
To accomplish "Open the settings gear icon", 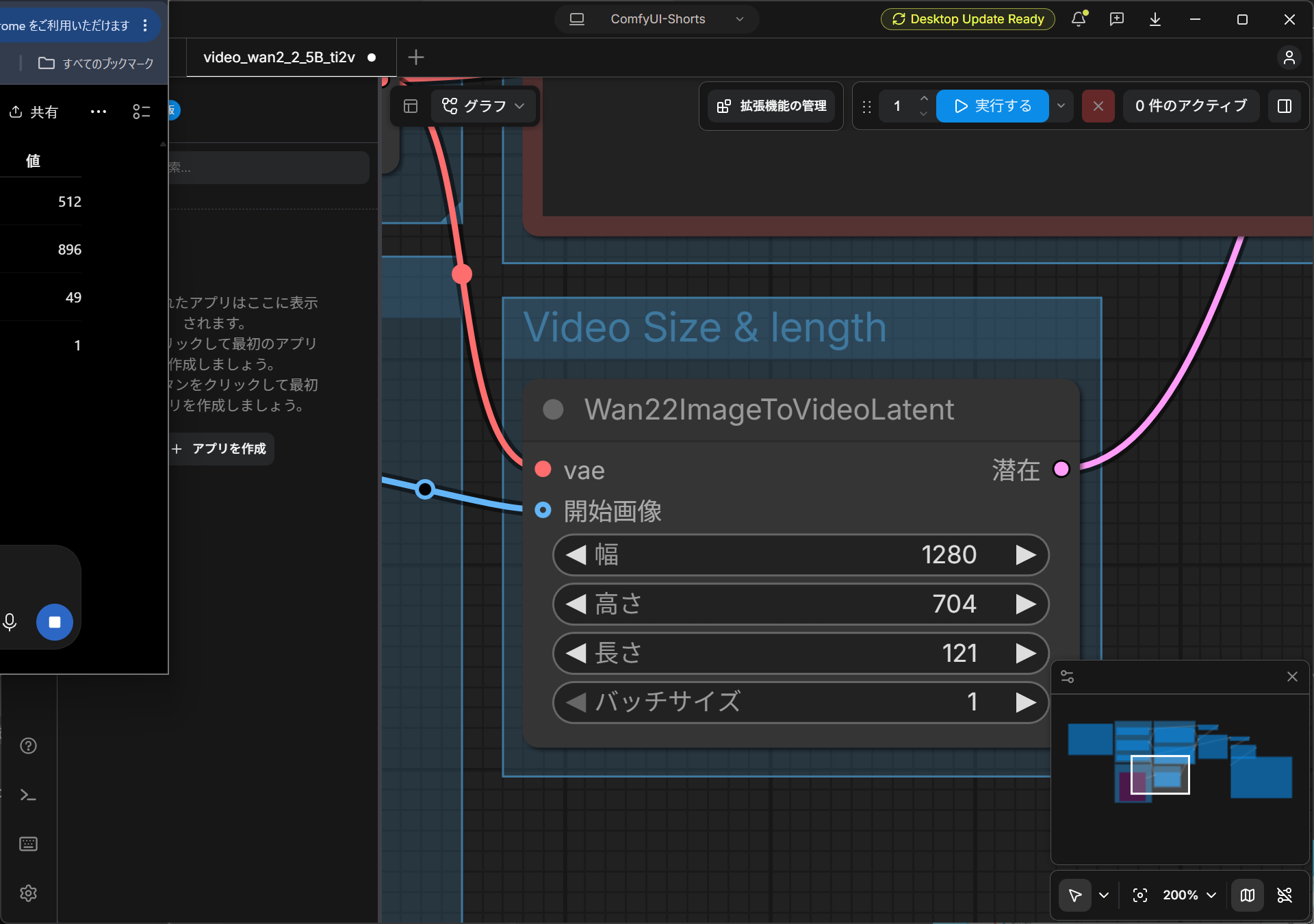I will coord(28,893).
